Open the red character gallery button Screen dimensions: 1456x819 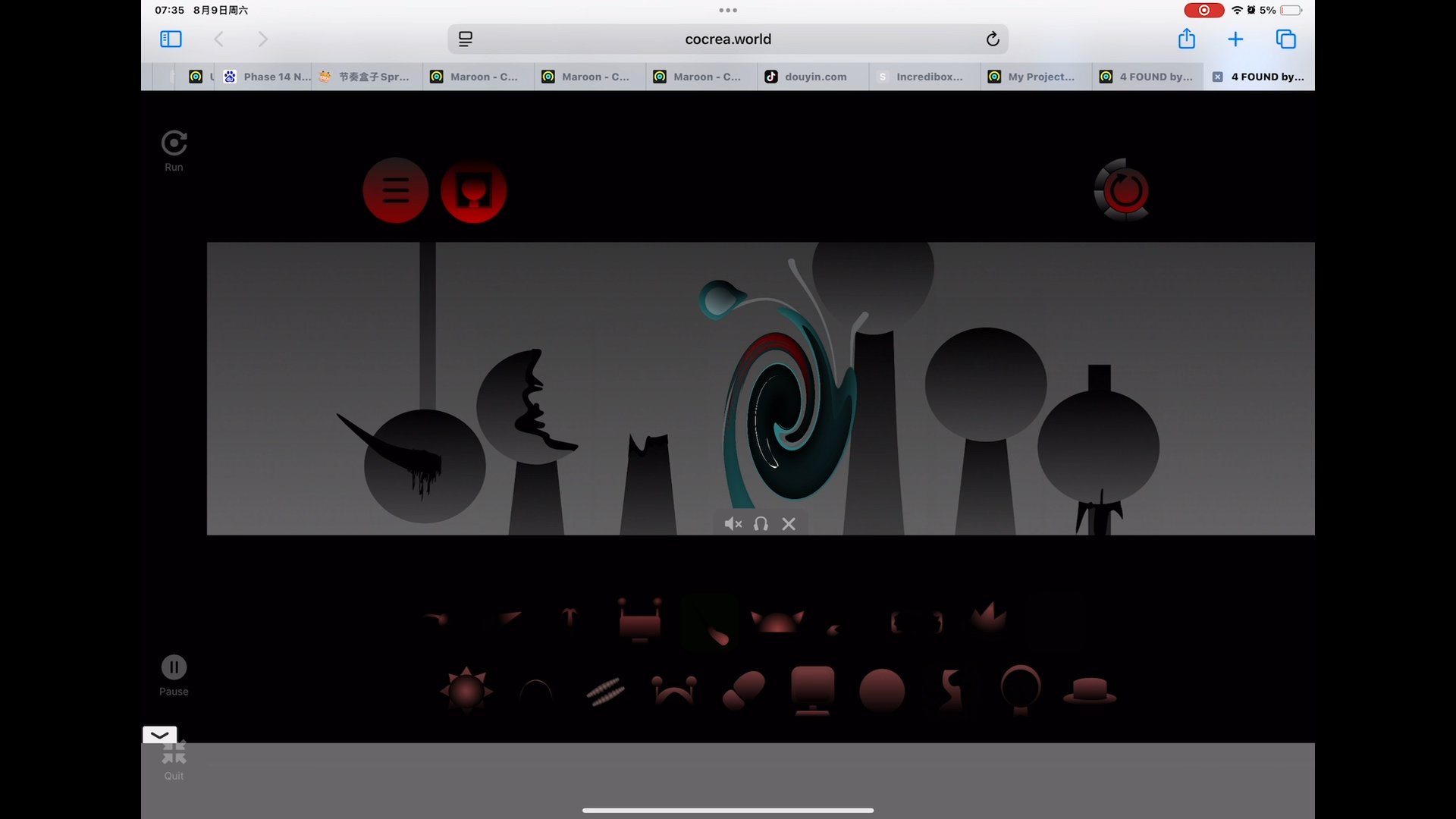473,190
